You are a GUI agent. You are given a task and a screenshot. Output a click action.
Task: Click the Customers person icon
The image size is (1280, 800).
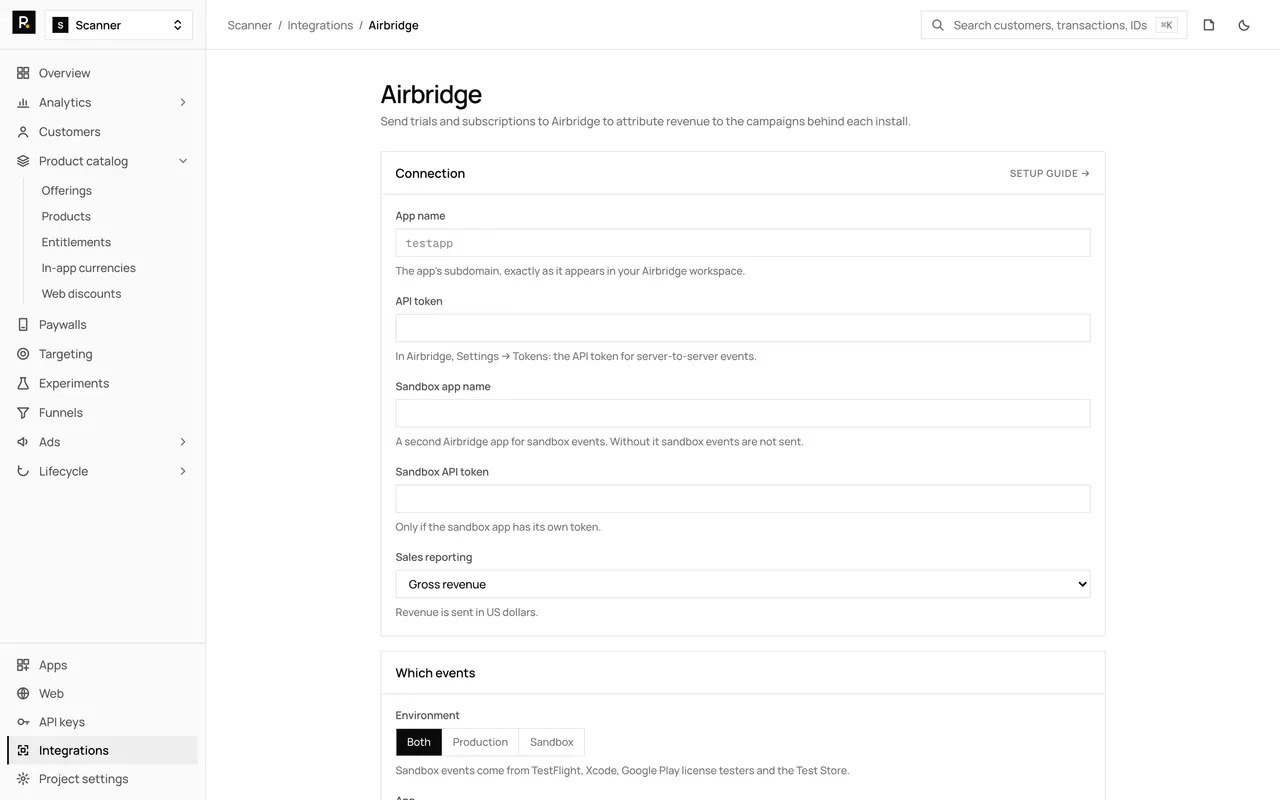click(23, 132)
